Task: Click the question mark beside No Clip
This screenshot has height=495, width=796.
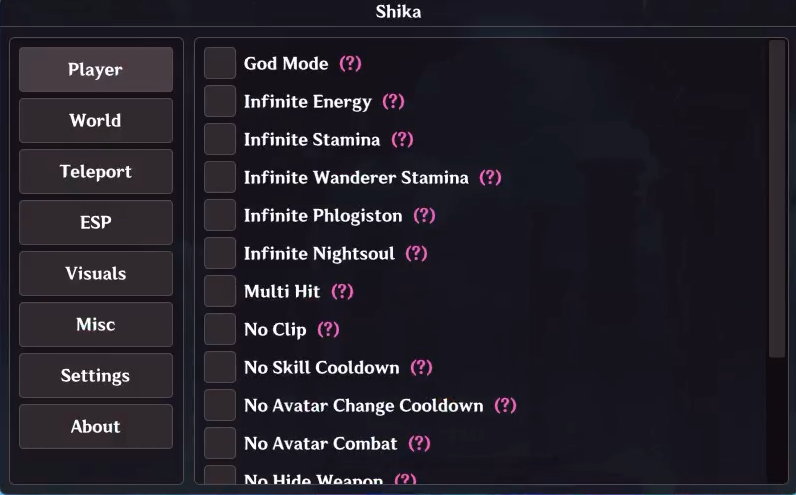Action: coord(328,329)
